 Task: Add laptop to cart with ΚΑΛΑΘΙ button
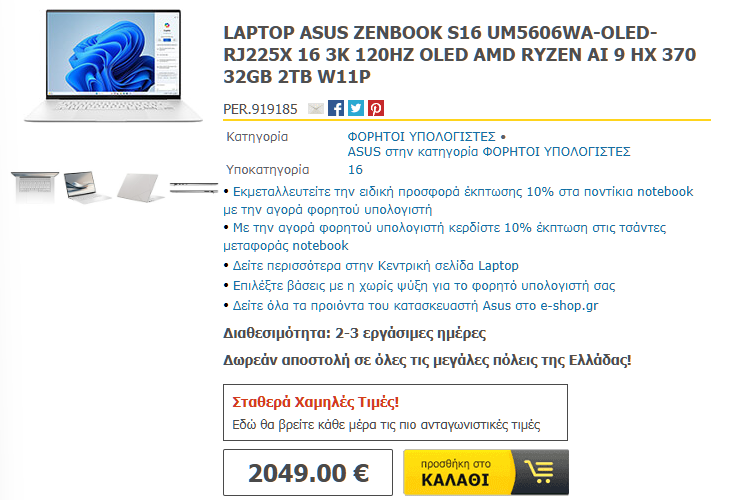click(x=486, y=472)
